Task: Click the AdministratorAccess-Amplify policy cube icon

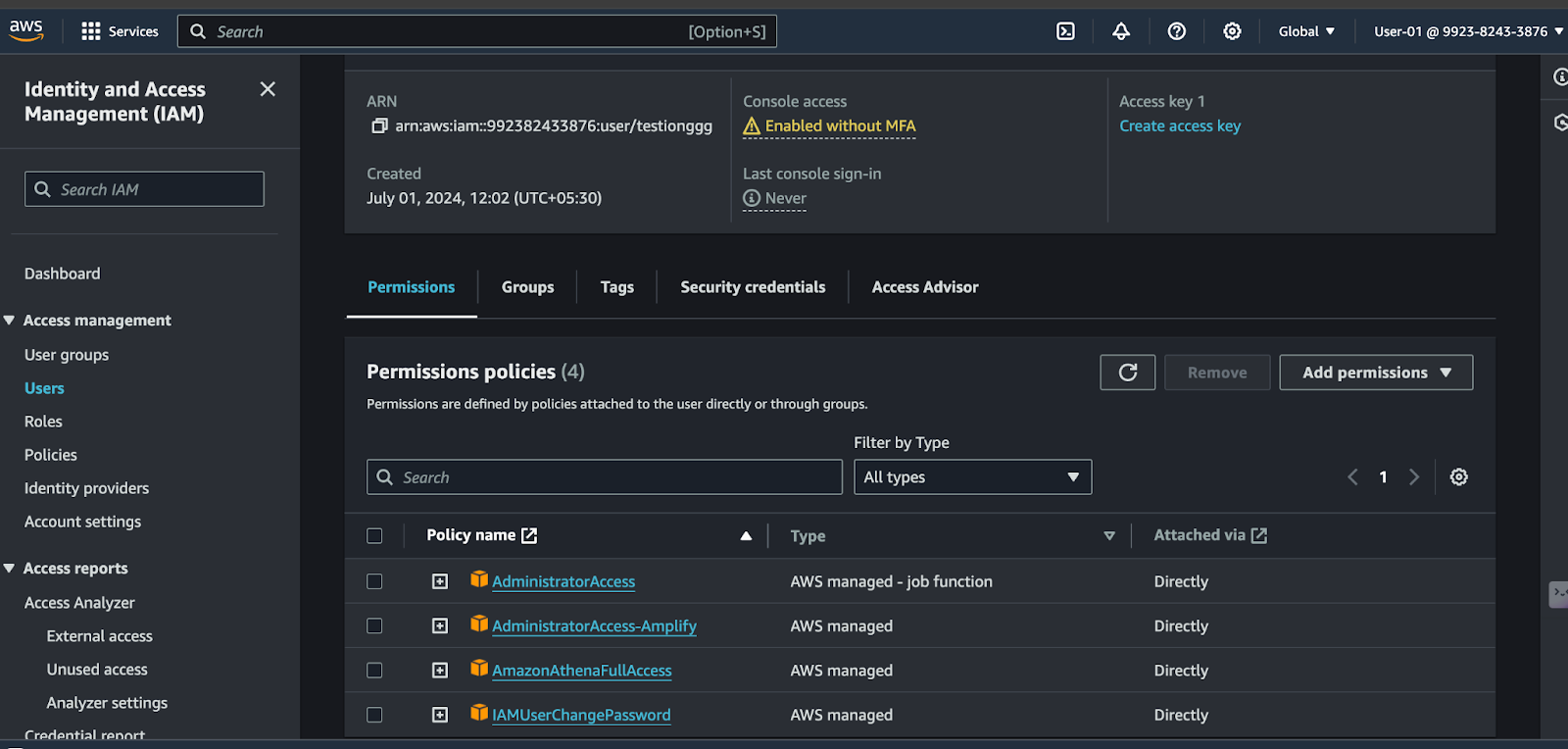Action: click(x=479, y=624)
